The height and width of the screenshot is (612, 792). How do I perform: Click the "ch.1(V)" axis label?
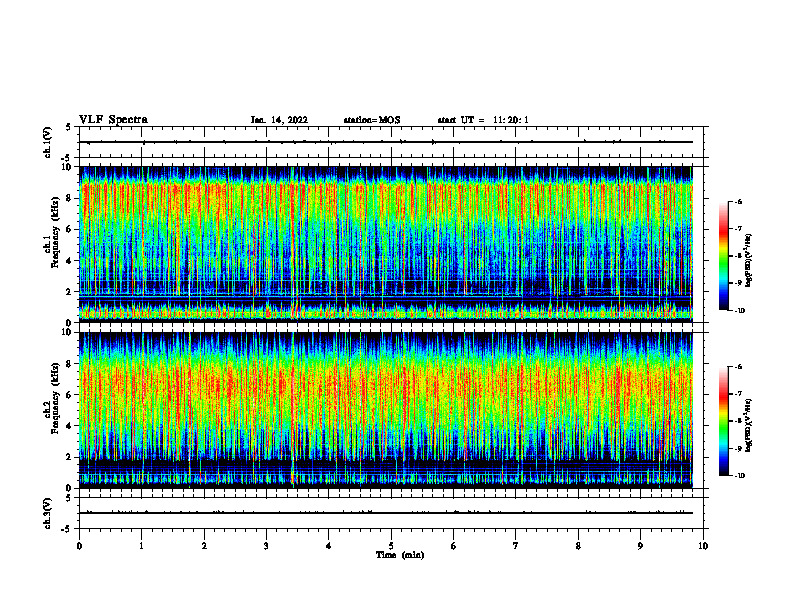pyautogui.click(x=48, y=142)
